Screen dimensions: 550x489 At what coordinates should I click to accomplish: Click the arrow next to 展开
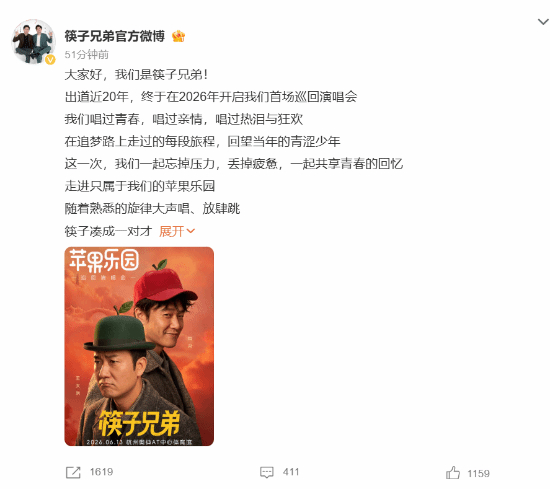(x=191, y=231)
